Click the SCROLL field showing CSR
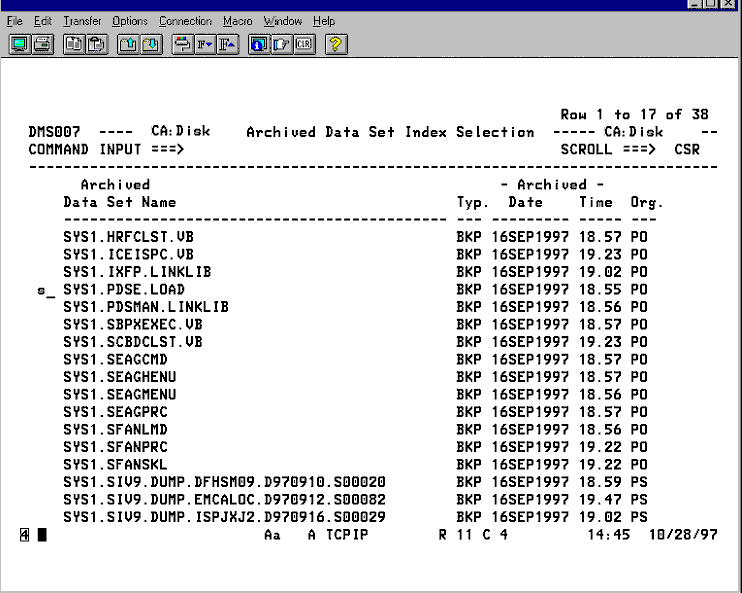Viewport: 742px width, 593px height. coord(687,149)
